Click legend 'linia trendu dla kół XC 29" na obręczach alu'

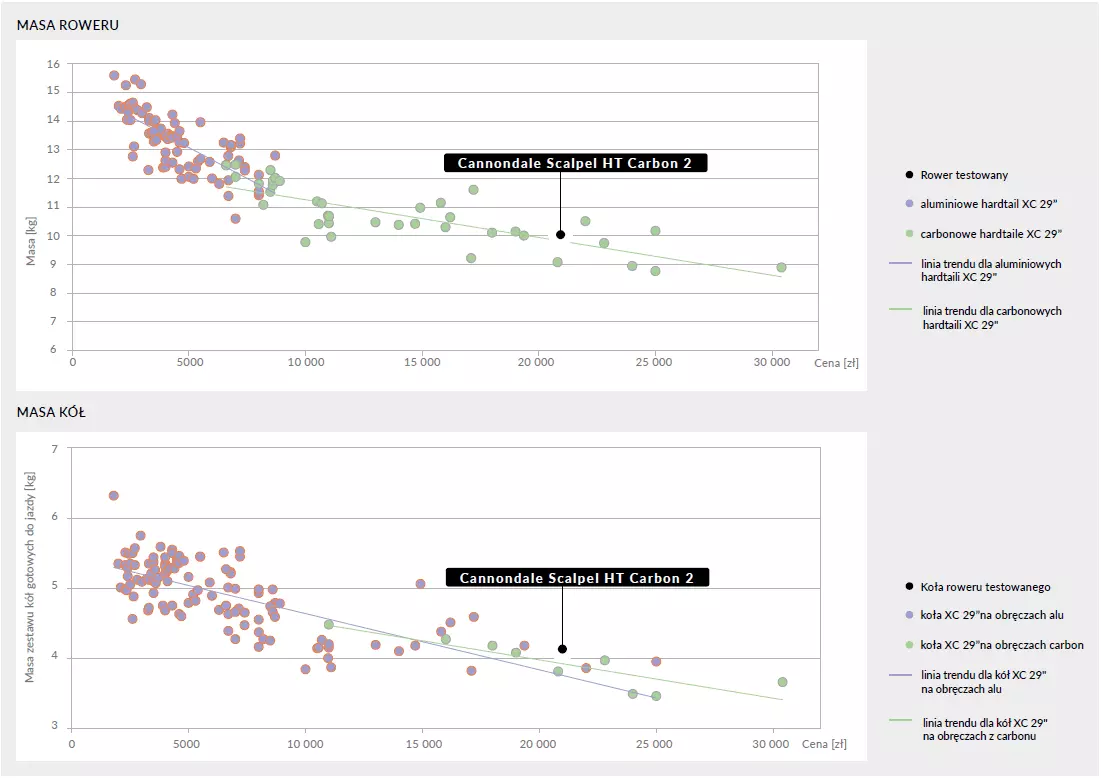click(984, 682)
